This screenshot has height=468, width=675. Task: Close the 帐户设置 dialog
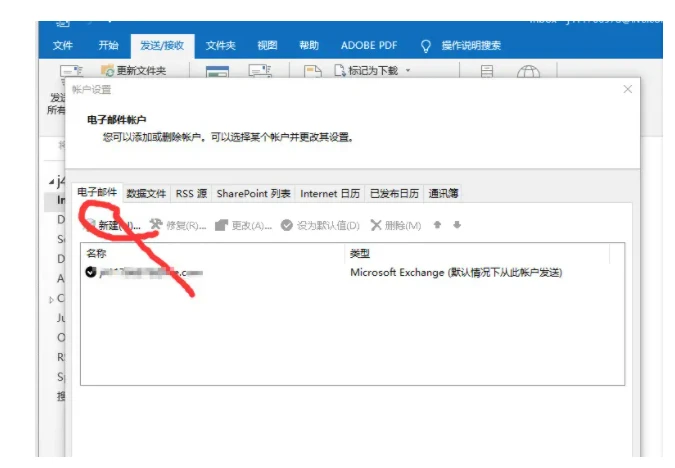point(628,89)
